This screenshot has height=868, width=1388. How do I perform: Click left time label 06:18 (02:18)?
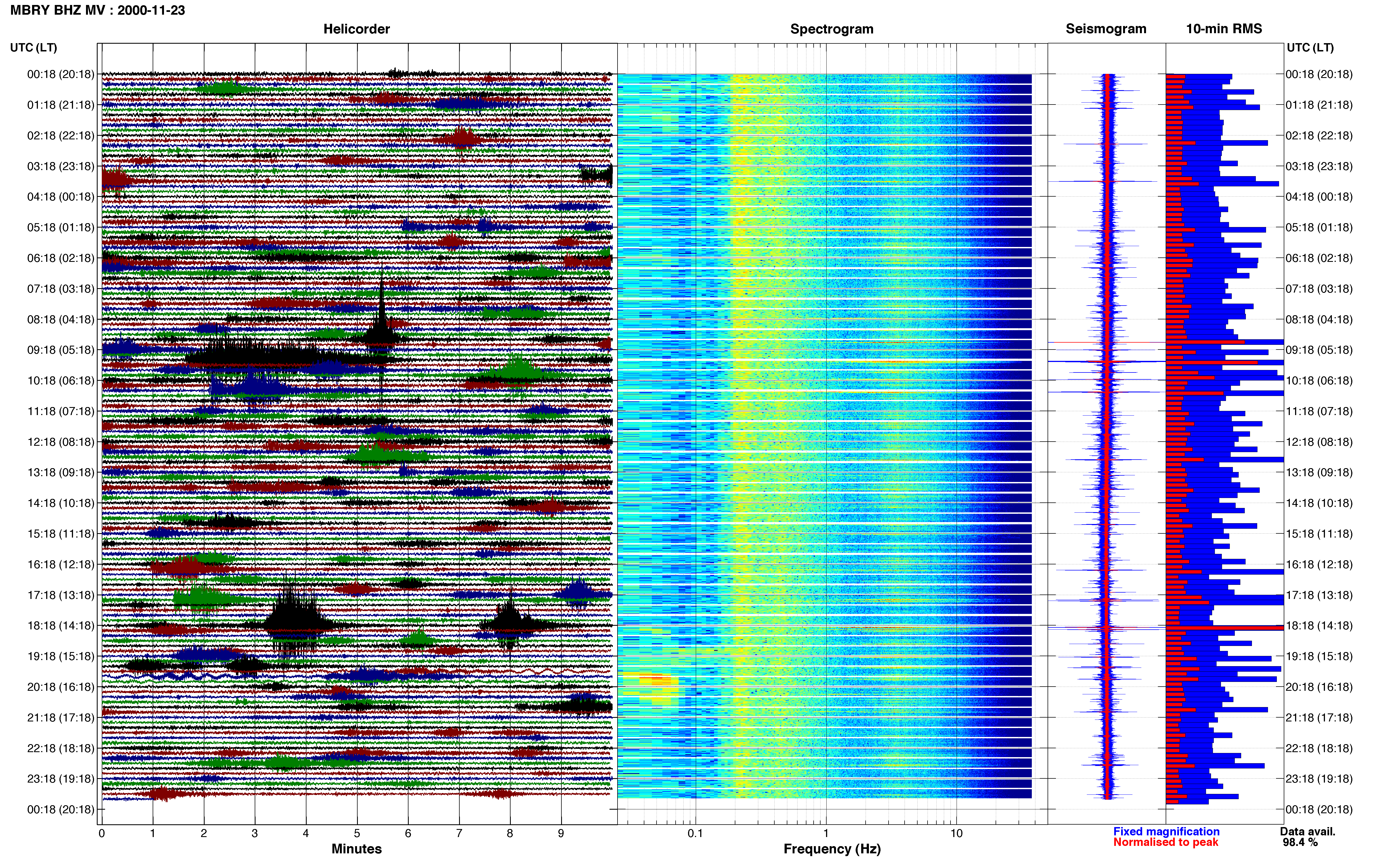point(61,258)
